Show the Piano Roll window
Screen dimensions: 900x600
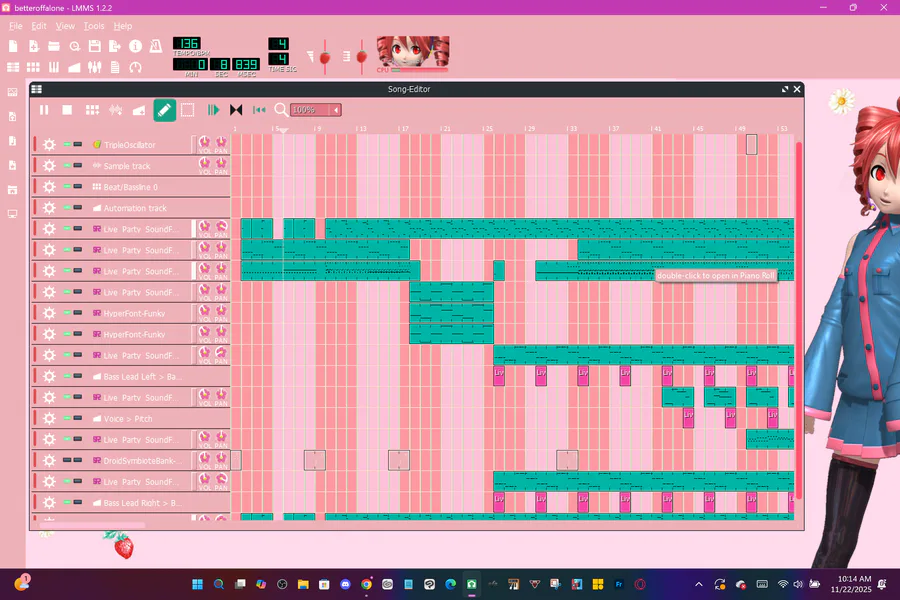pos(54,67)
